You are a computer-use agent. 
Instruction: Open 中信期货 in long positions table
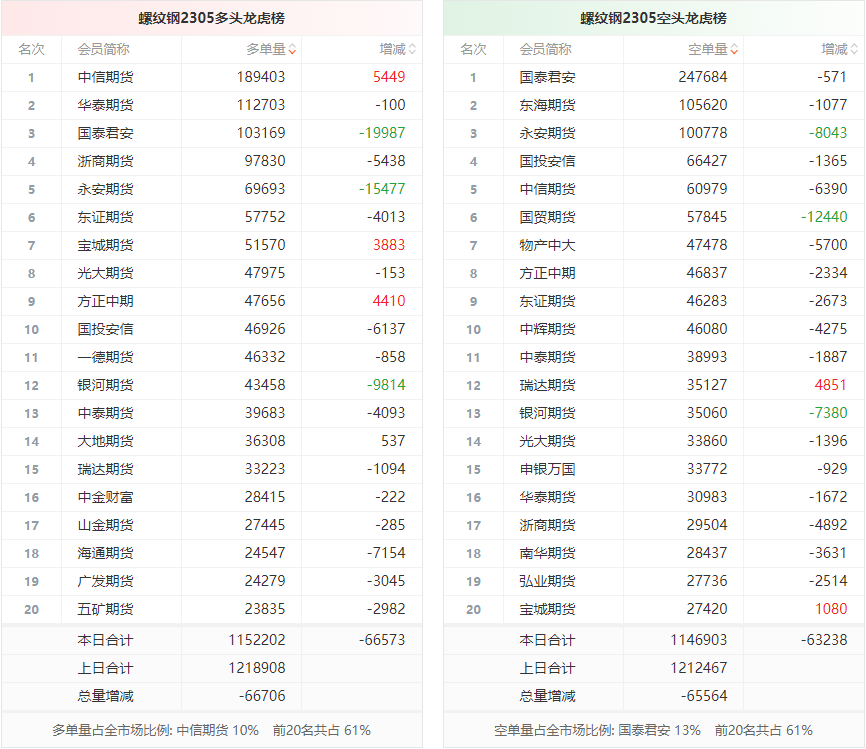(105, 77)
